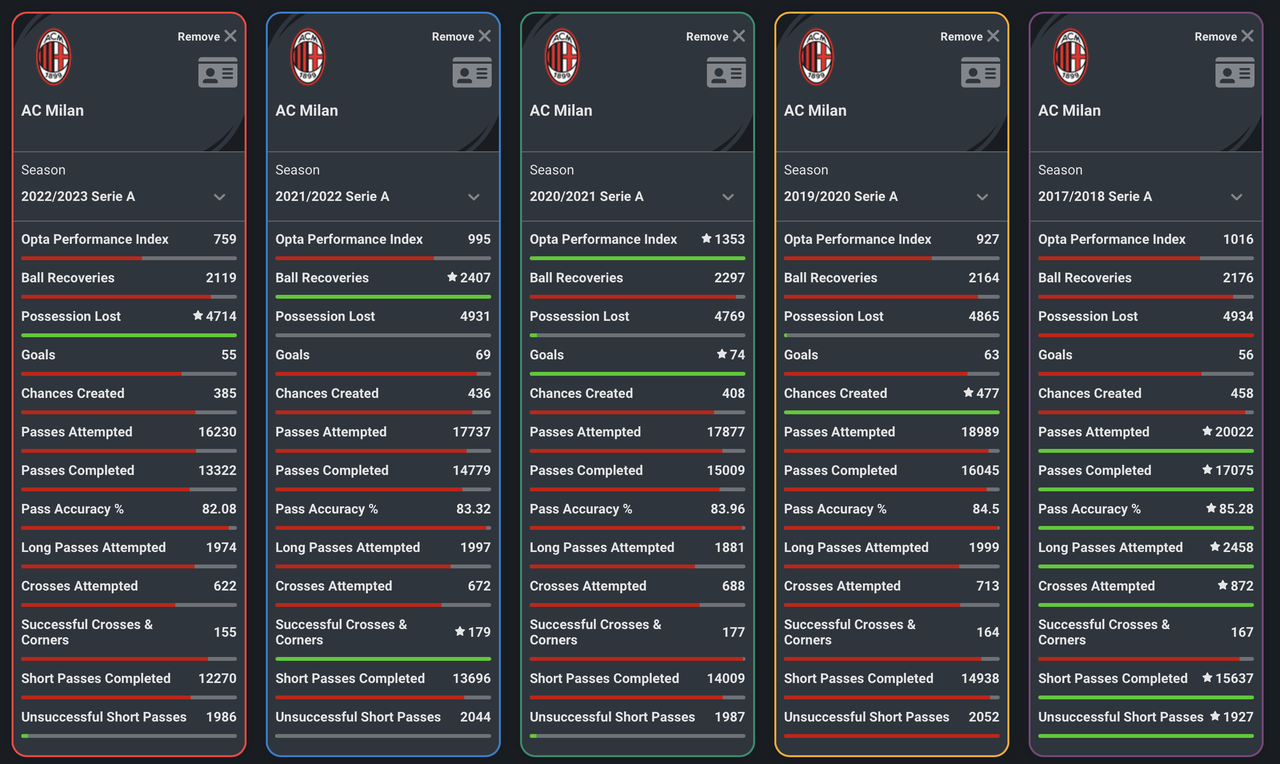Click the Opta Performance Index value 927
The height and width of the screenshot is (764, 1280).
pyautogui.click(x=987, y=239)
